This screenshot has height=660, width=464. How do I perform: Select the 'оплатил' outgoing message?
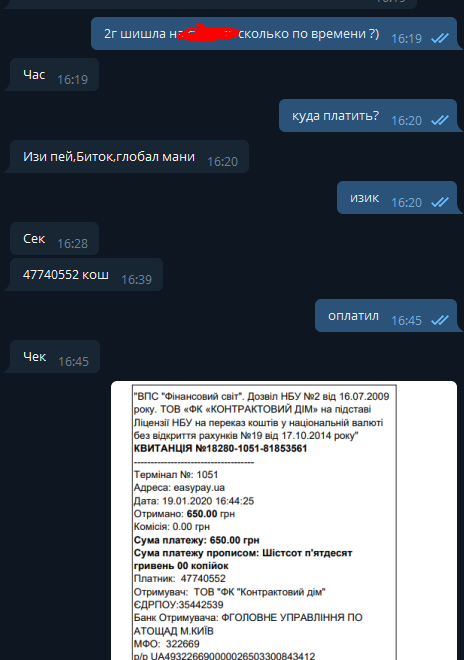tap(386, 316)
